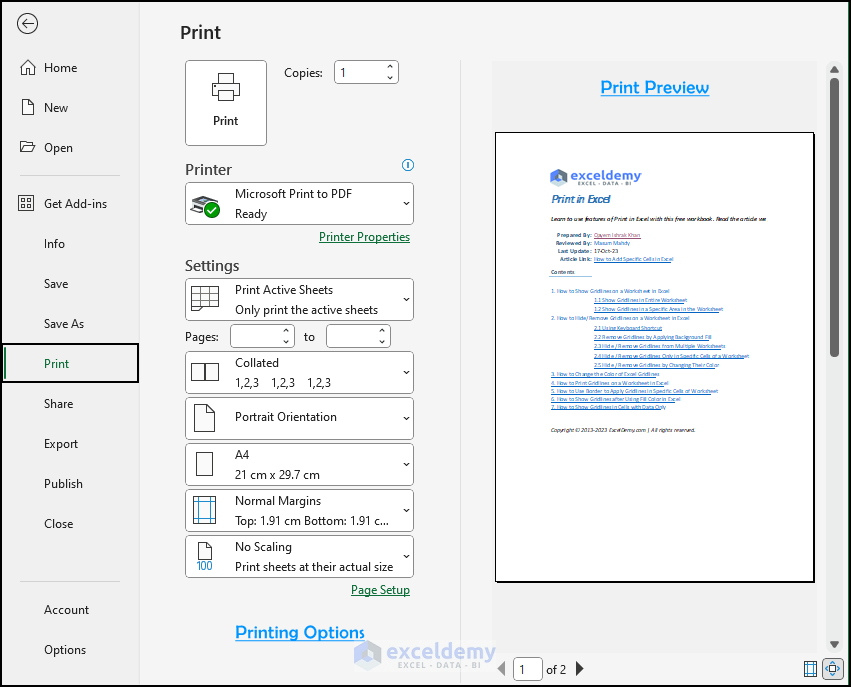Click the Home house icon

point(28,68)
